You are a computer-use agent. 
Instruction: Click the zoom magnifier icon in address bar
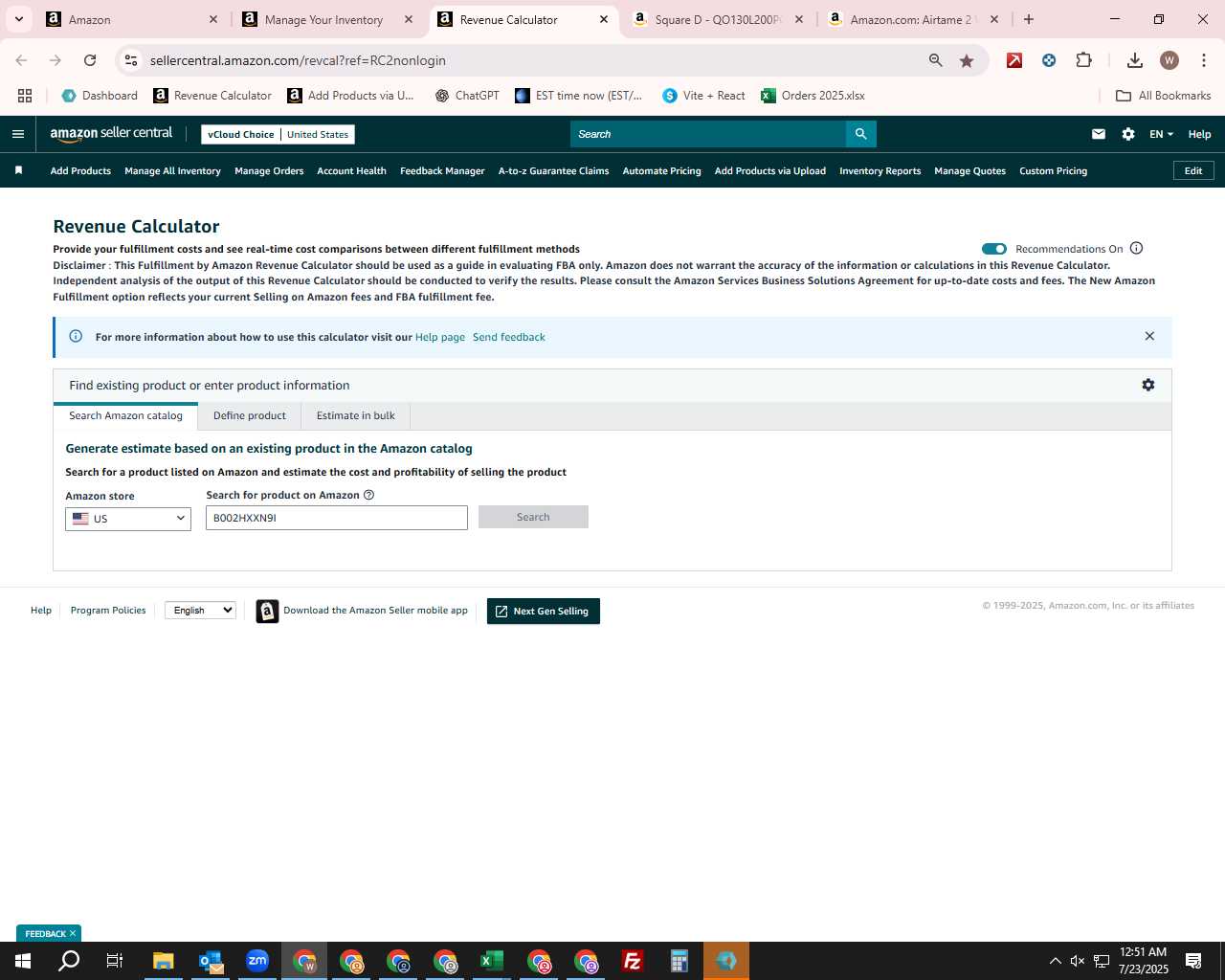click(x=936, y=60)
